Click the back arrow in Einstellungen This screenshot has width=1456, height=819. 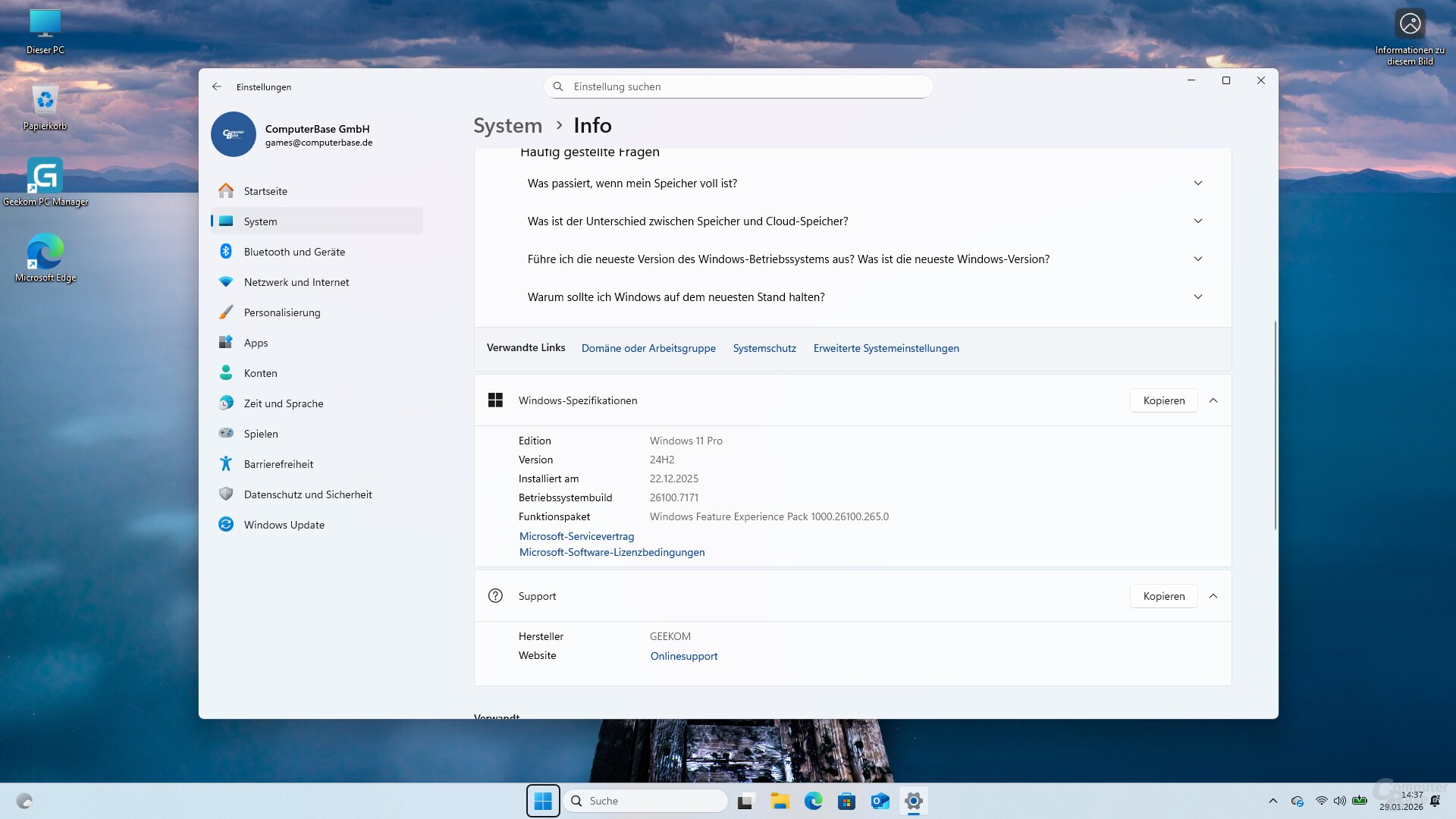pos(216,86)
